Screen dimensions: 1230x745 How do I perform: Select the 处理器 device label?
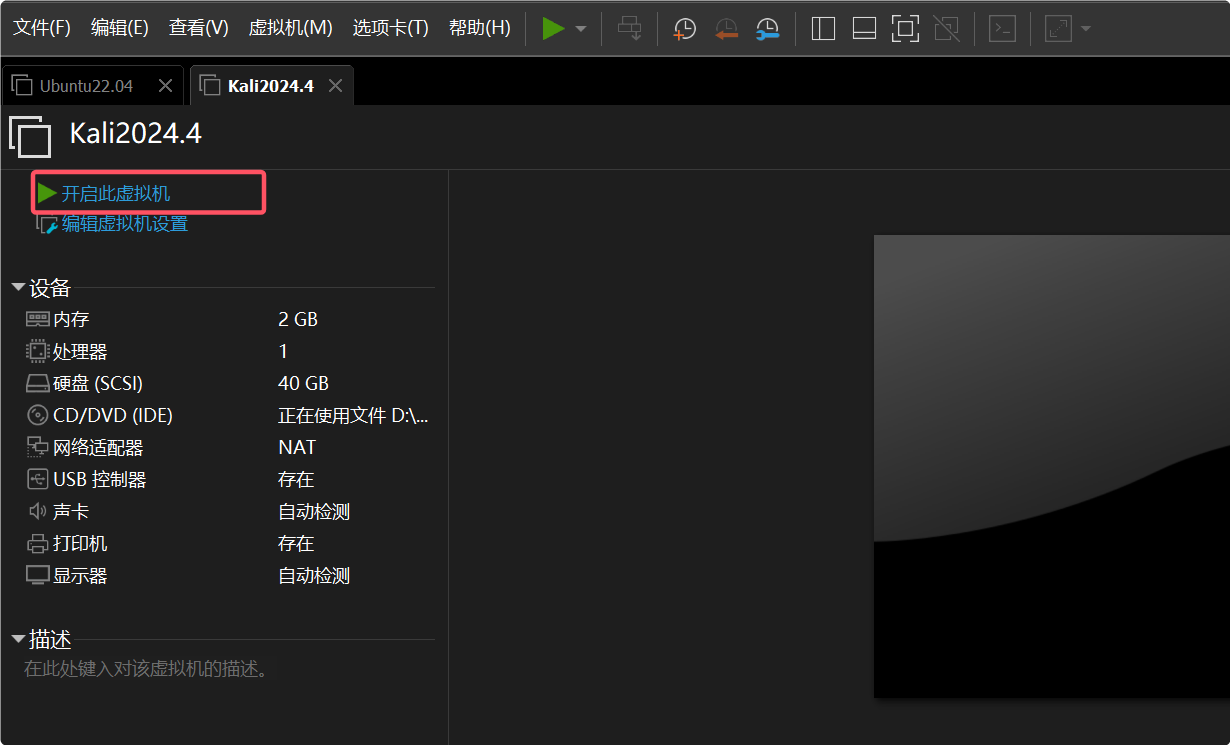[80, 352]
